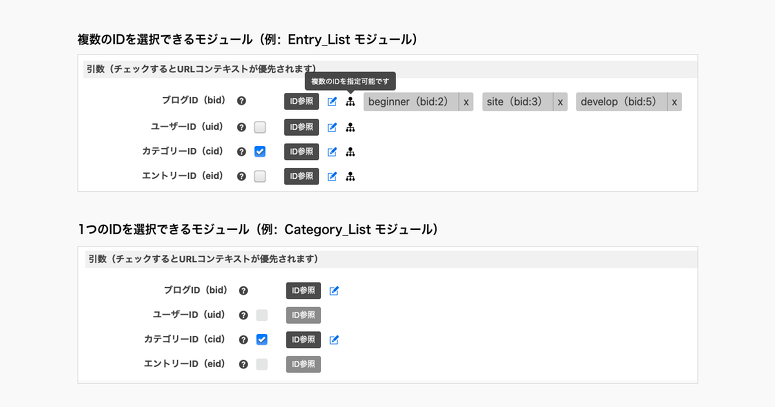Remove the site (bid:3) tag

click(561, 102)
